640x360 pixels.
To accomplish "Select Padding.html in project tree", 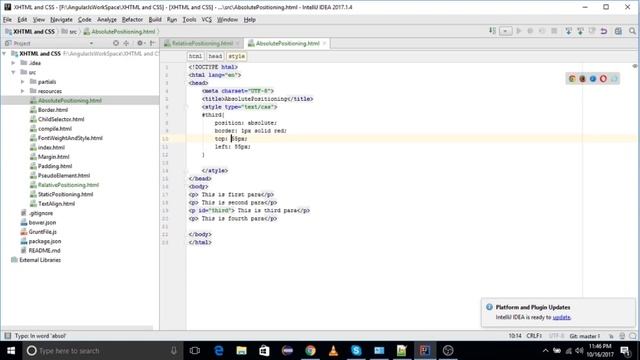I will (55, 166).
